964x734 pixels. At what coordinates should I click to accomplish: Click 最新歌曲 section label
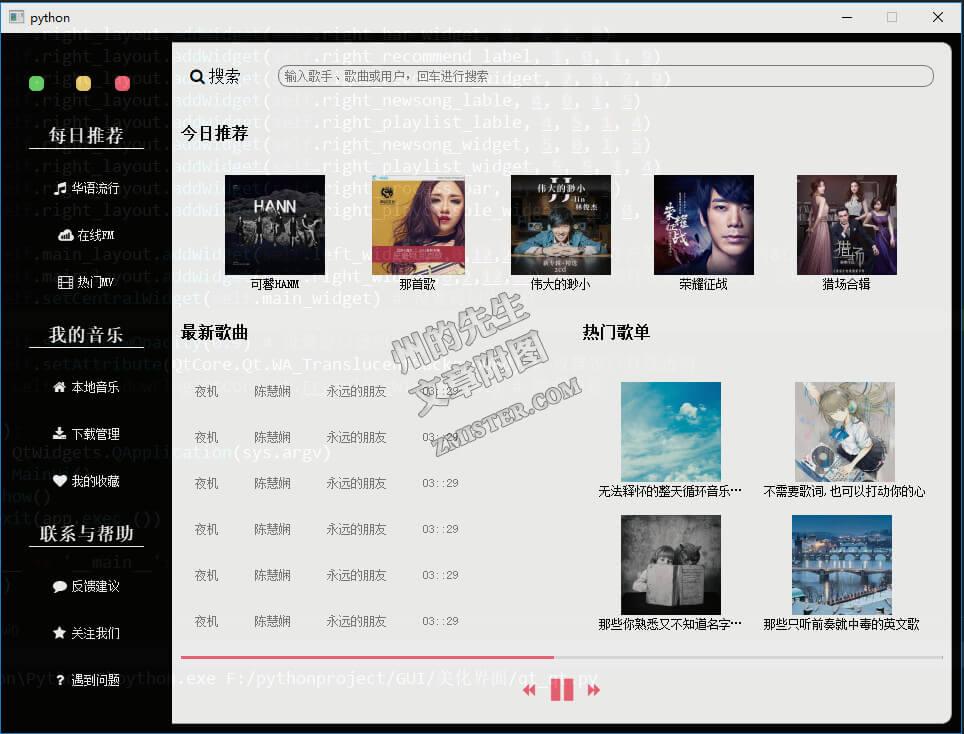point(214,333)
